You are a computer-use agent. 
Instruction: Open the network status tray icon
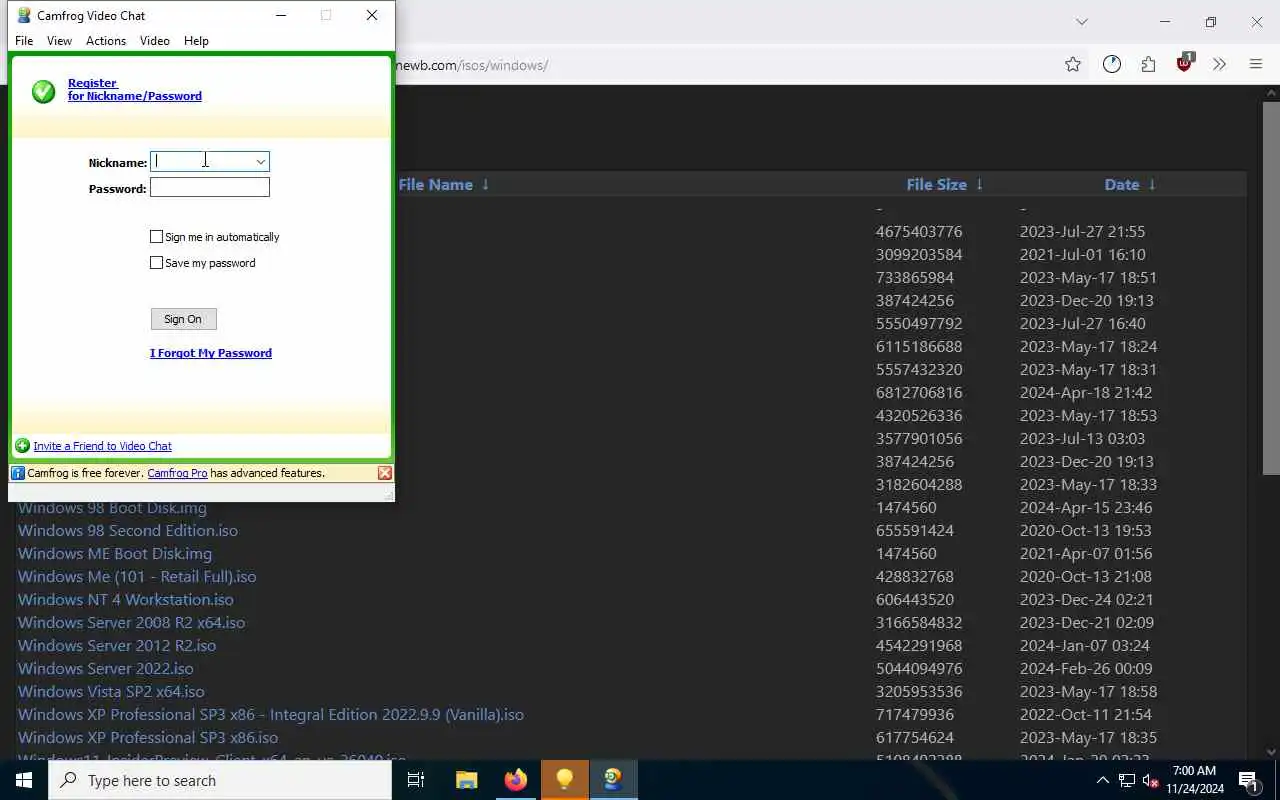(x=1126, y=780)
